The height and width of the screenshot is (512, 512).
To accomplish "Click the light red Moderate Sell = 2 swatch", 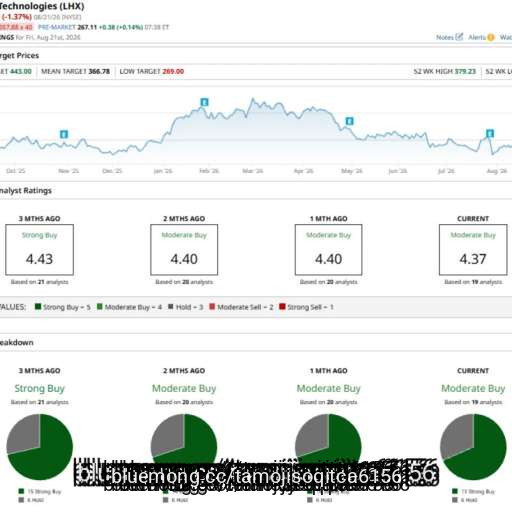I will click(212, 306).
